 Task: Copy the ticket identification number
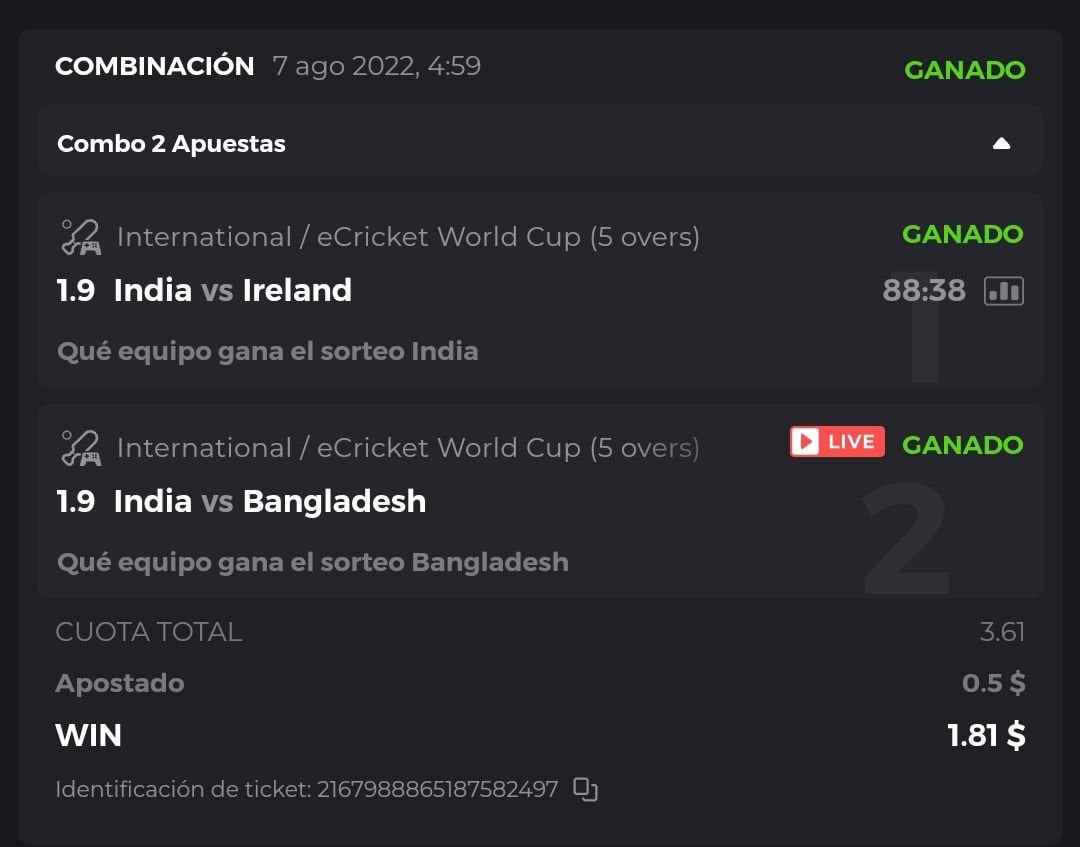coord(585,789)
